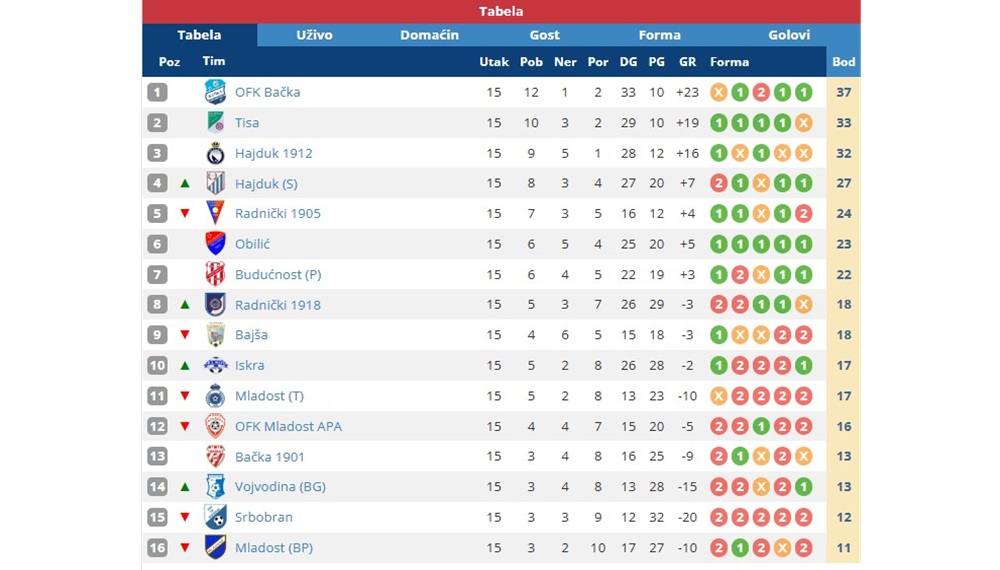1000x570 pixels.
Task: Click the Bod column header
Action: [x=843, y=62]
